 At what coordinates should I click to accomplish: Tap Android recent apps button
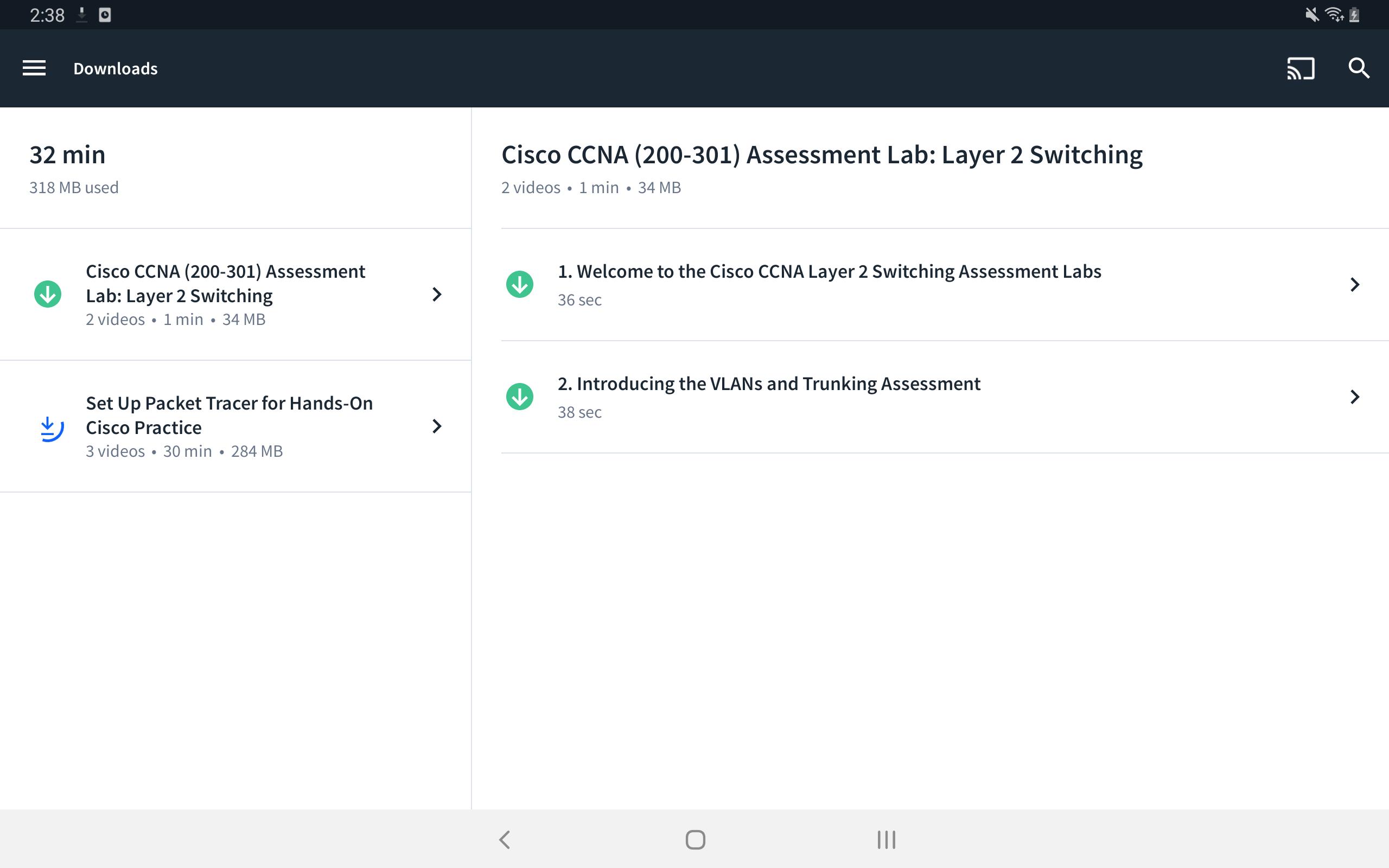coord(886,839)
